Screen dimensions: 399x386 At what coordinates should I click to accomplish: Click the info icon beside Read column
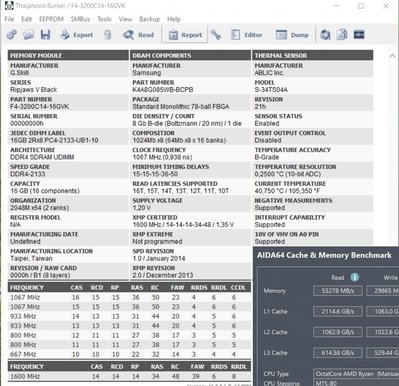[355, 277]
